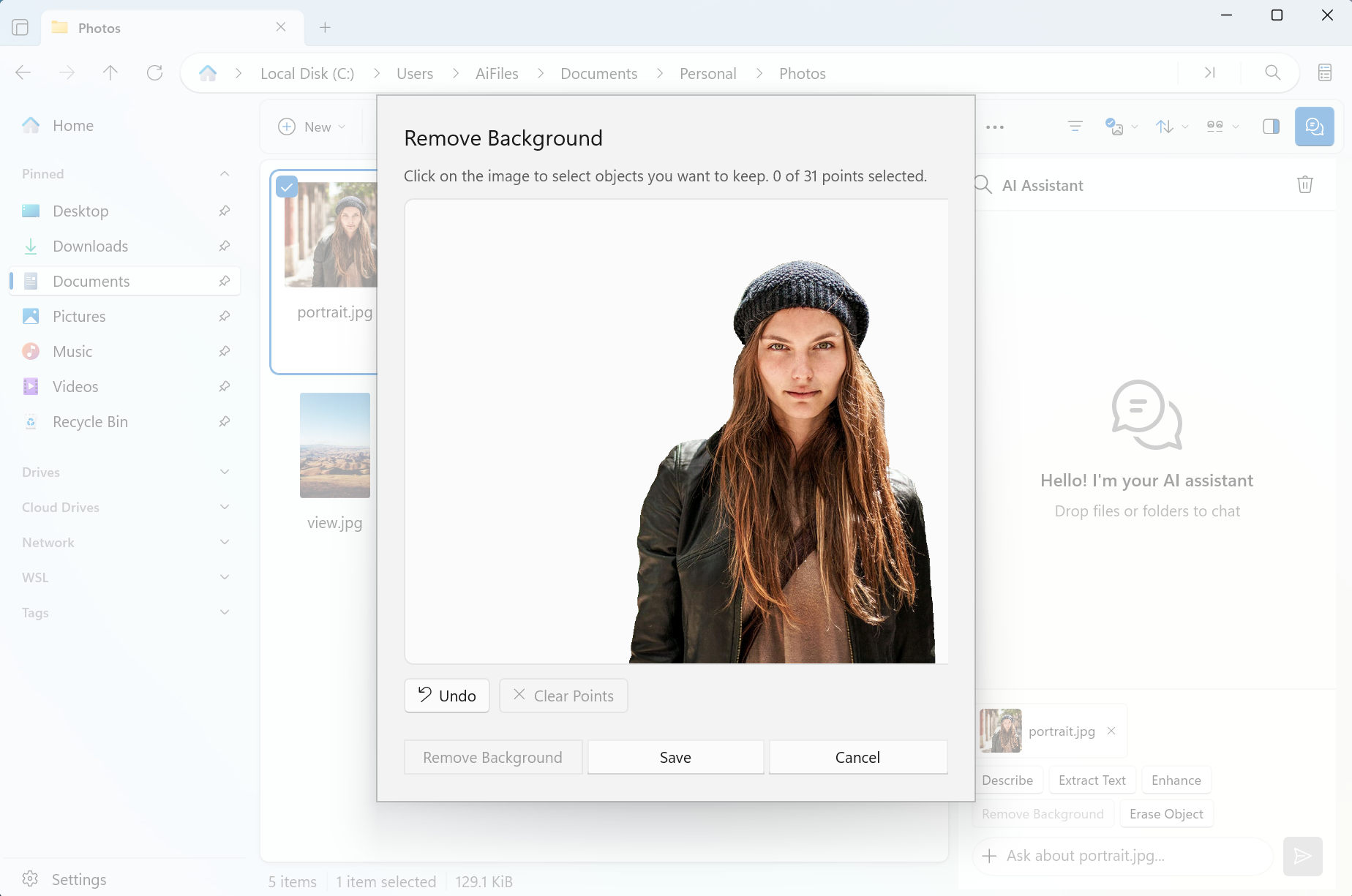Click the Describe suggestion chip
Viewport: 1352px width, 896px height.
1007,780
